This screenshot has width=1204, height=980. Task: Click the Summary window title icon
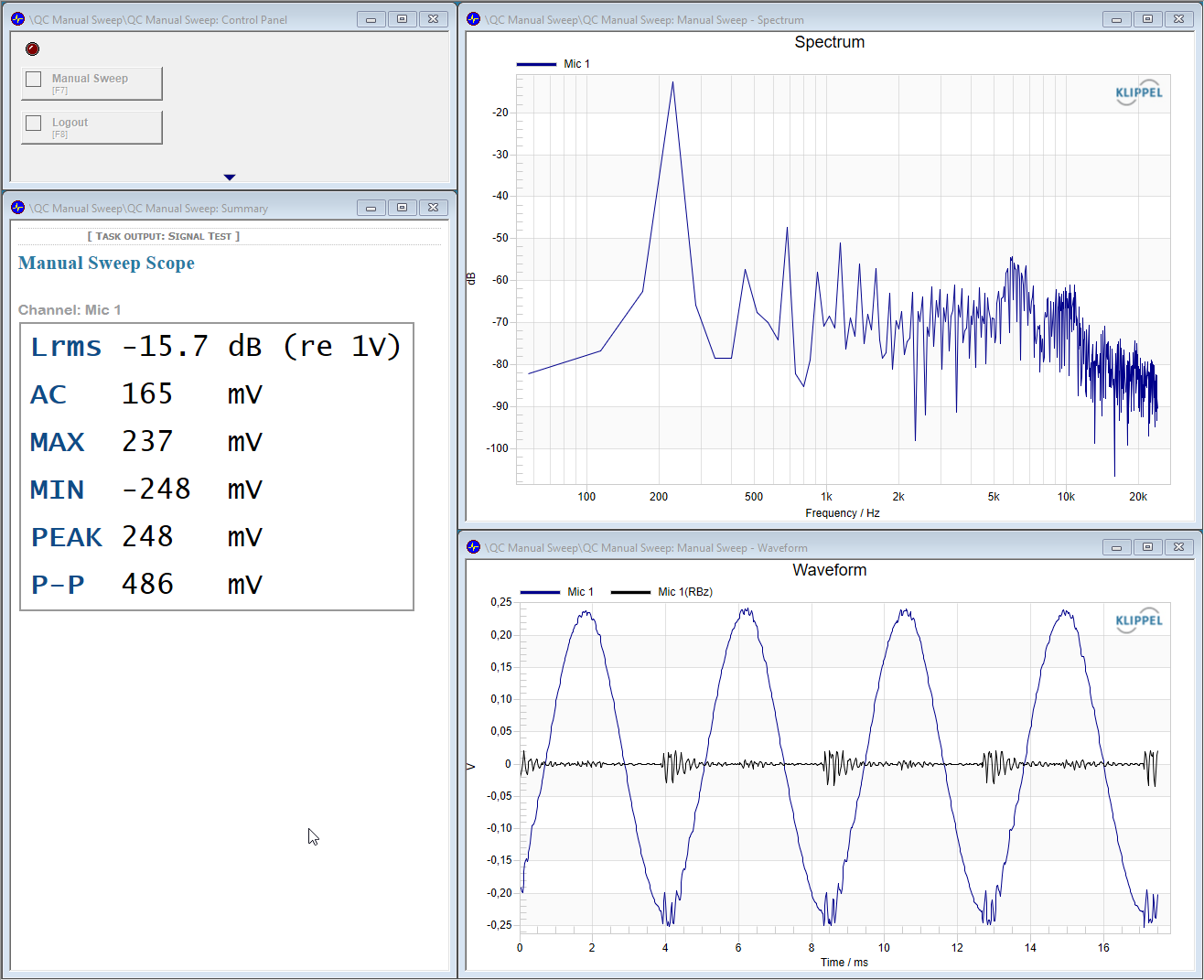point(17,208)
